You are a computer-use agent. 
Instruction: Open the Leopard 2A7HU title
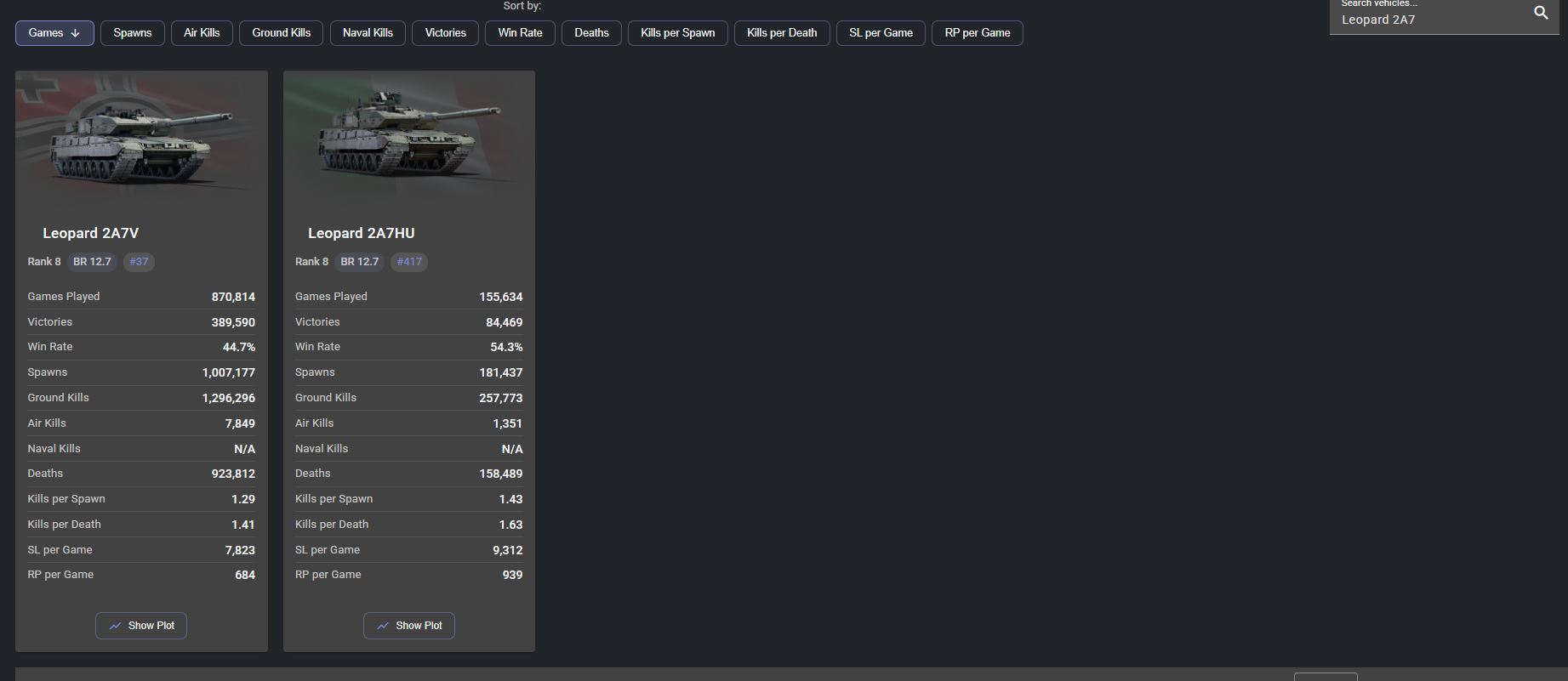362,233
